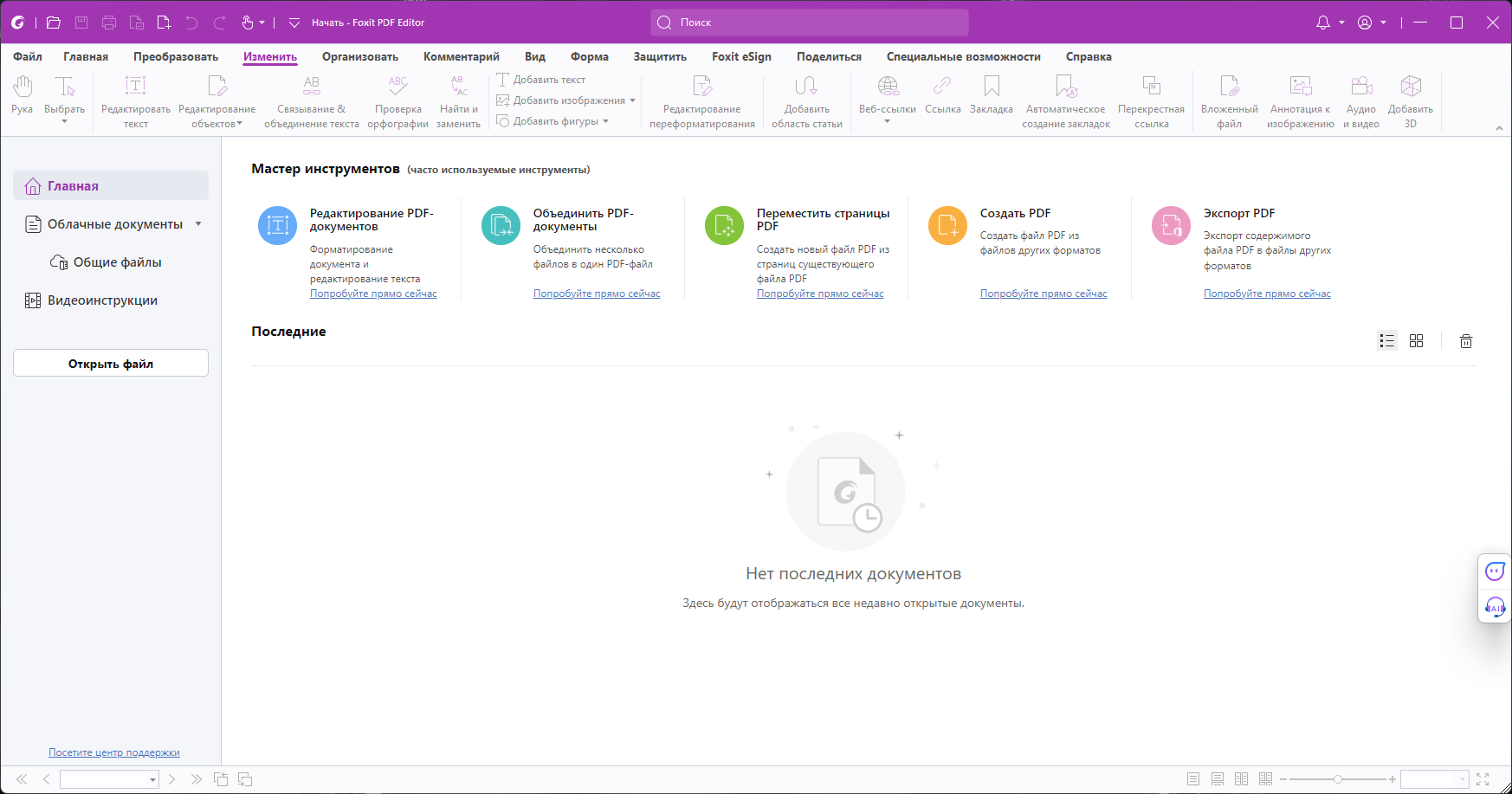Switch recent files to grid view

[1417, 341]
